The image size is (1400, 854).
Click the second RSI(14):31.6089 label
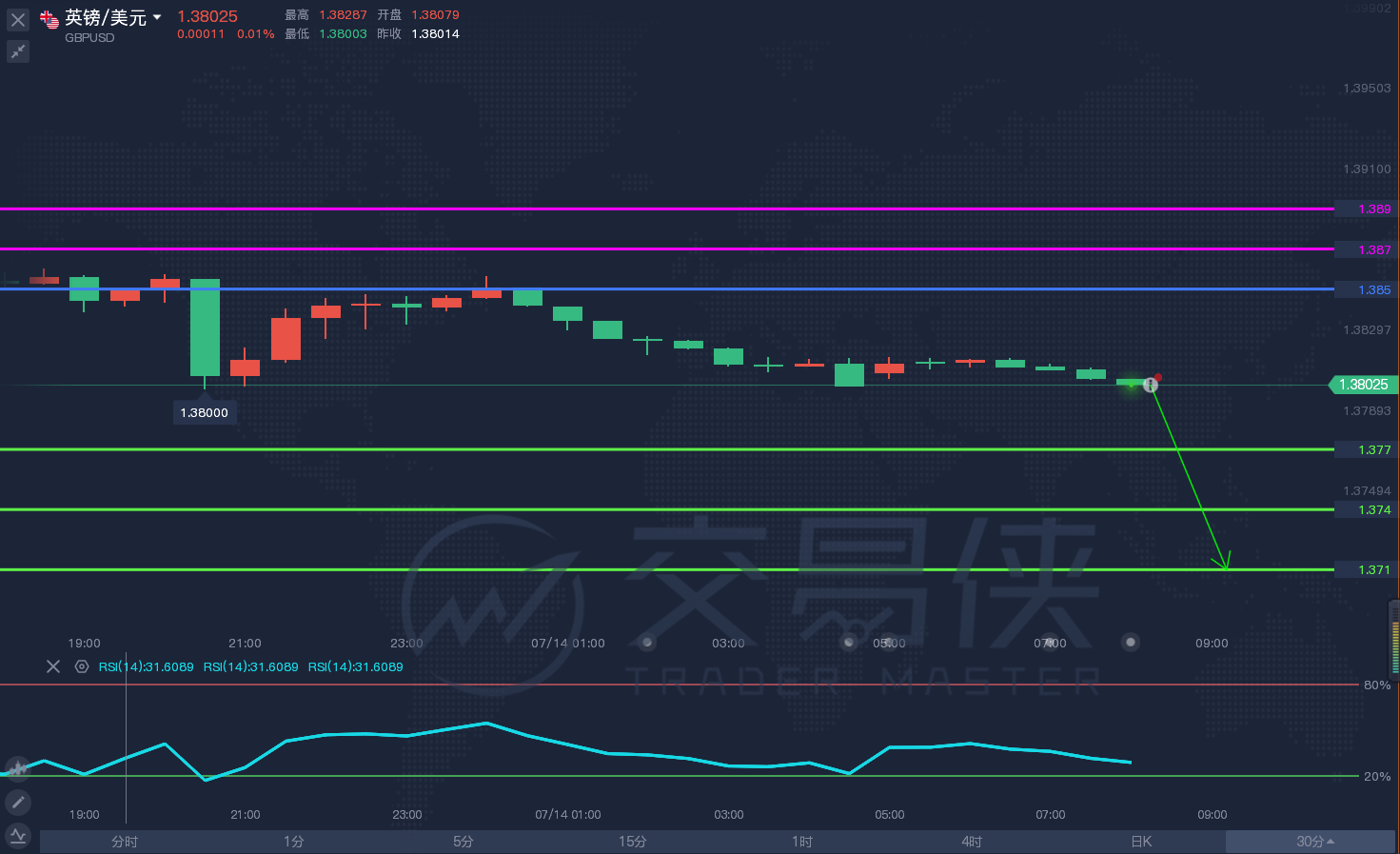(x=251, y=666)
